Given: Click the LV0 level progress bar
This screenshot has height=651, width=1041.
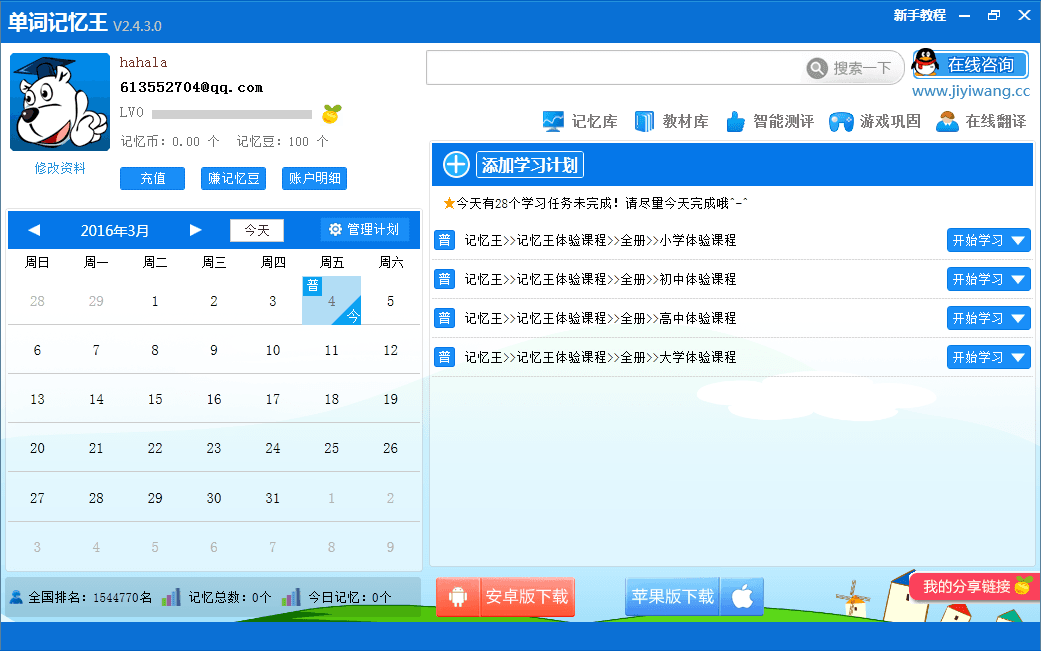Looking at the screenshot, I should (x=231, y=114).
